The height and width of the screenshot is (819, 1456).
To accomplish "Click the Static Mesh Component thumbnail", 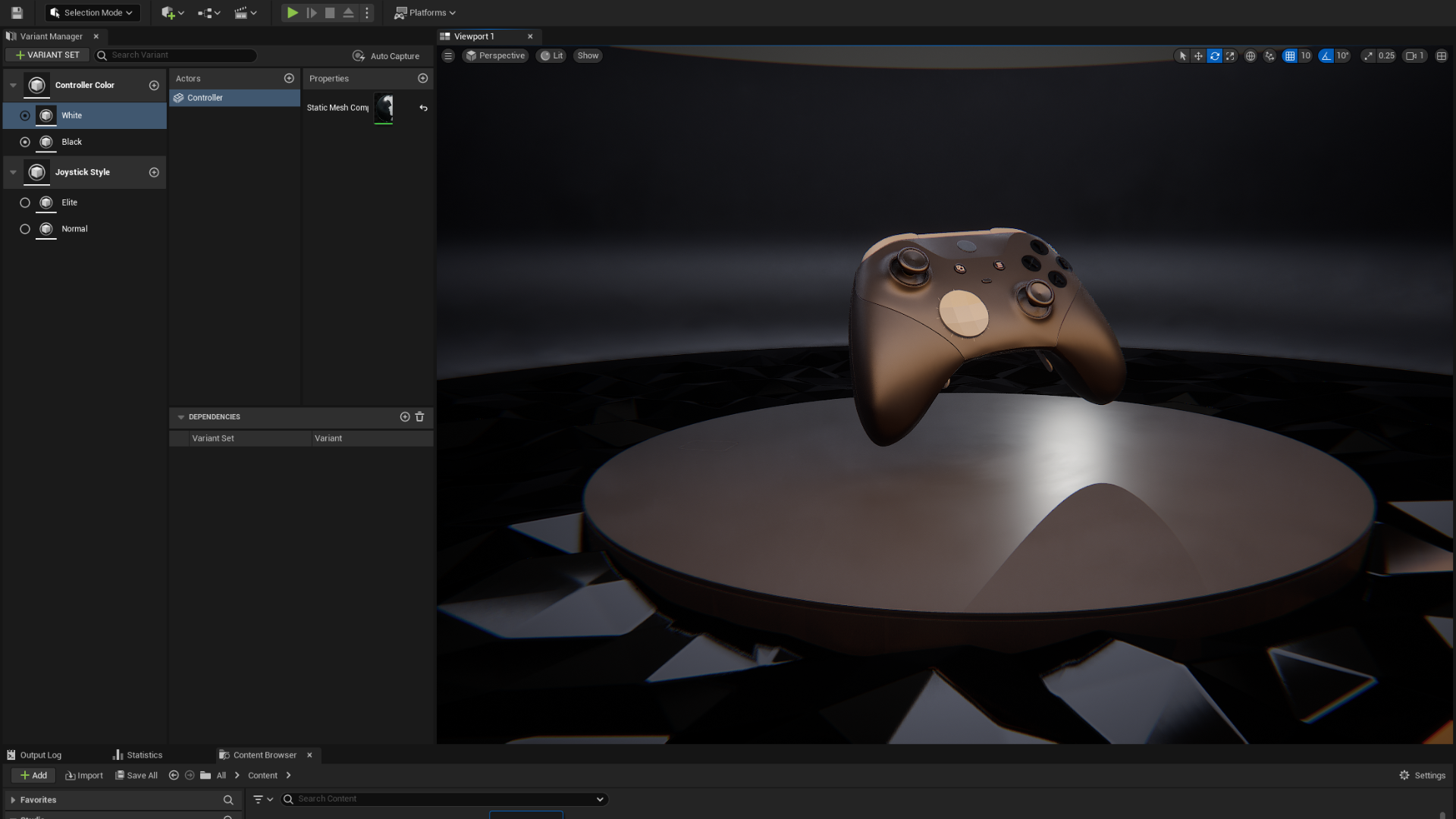I will point(383,108).
